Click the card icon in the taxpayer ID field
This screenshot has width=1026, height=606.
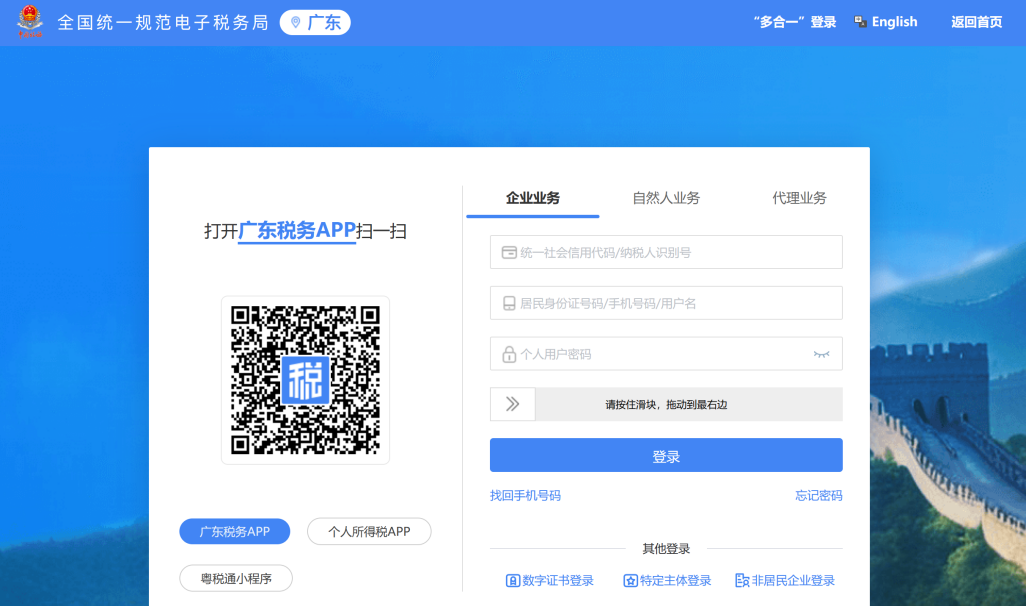508,253
